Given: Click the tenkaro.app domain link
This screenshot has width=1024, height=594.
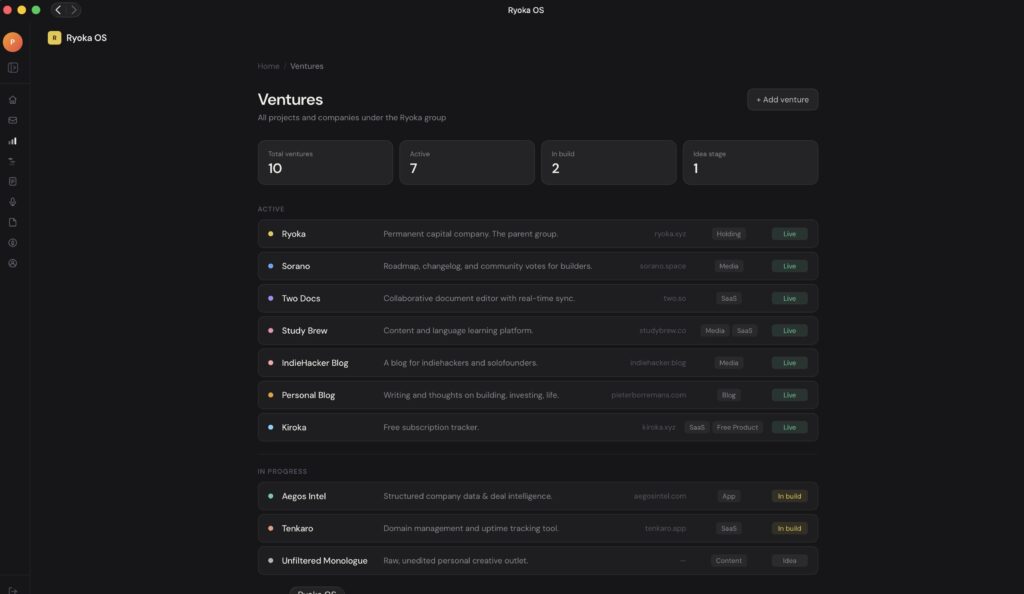Looking at the screenshot, I should coord(665,528).
